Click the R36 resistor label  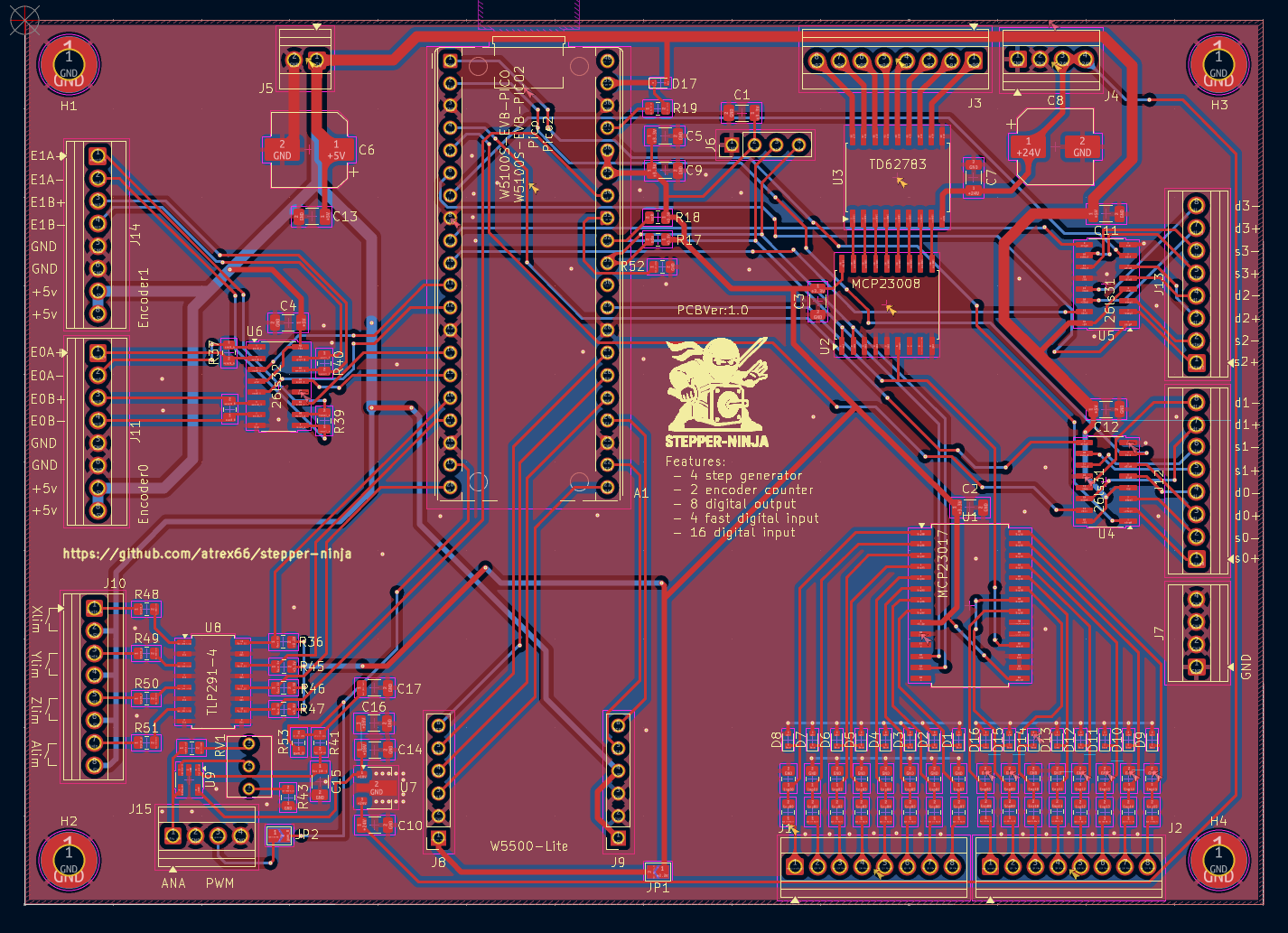312,642
